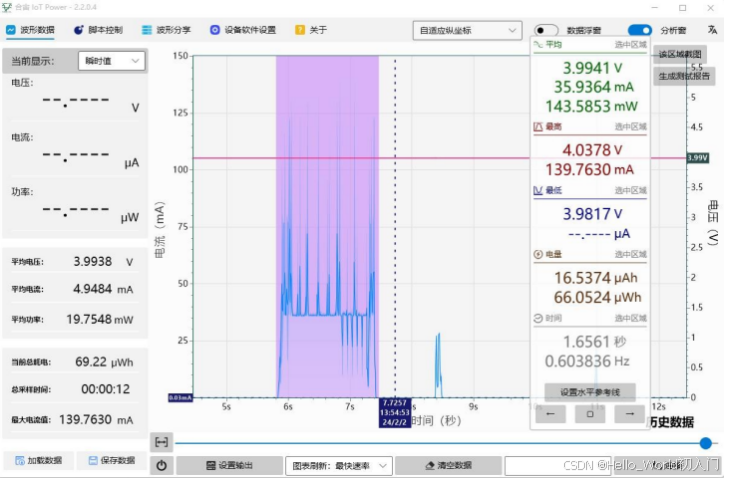732x478 pixels.
Task: Click the 该区域截图 button
Action: 680,54
